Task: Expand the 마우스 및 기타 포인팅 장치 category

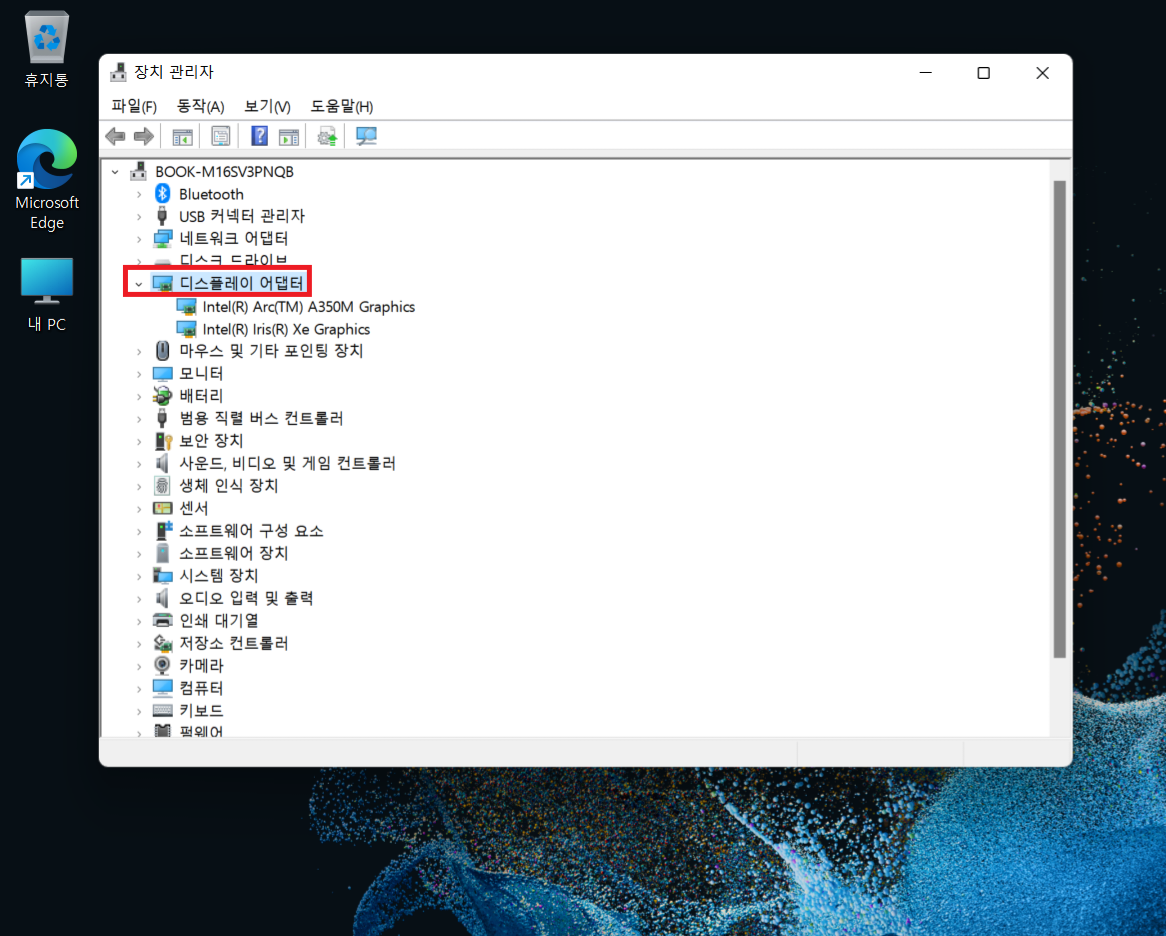Action: click(x=139, y=351)
